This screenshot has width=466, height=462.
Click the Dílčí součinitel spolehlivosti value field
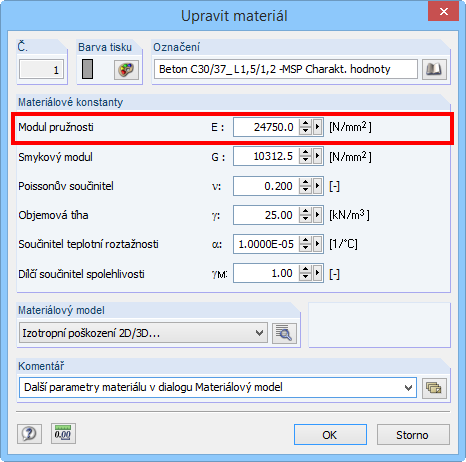[266, 273]
